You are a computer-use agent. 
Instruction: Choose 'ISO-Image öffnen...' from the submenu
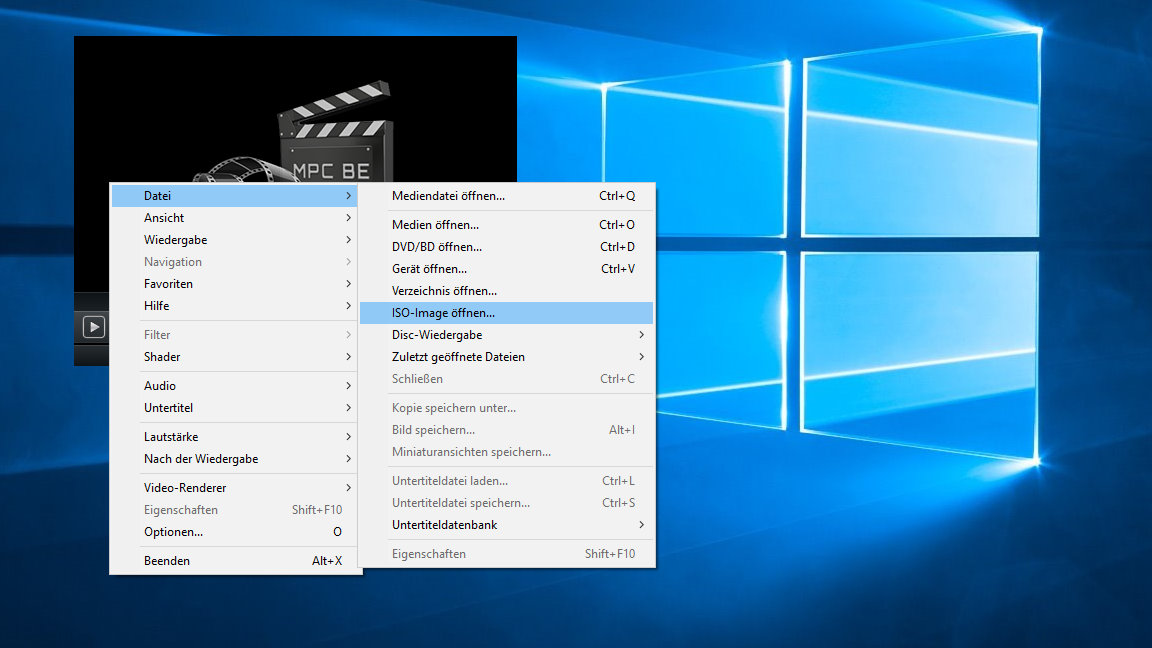[443, 313]
